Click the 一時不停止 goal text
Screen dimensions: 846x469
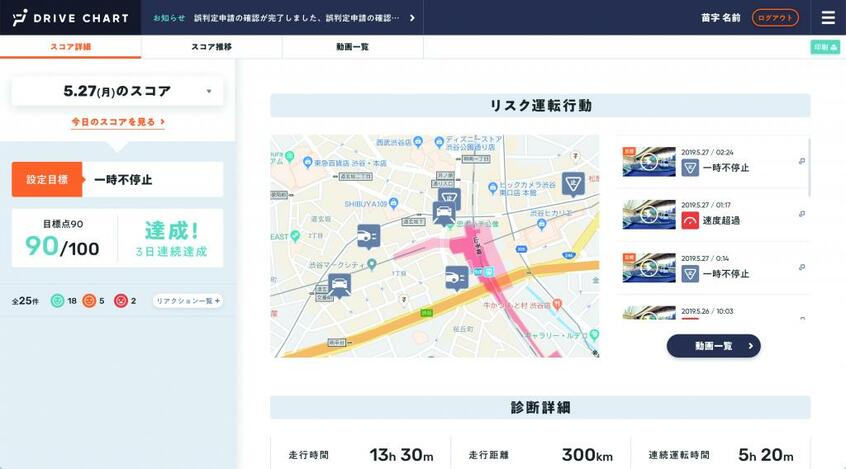pyautogui.click(x=123, y=180)
